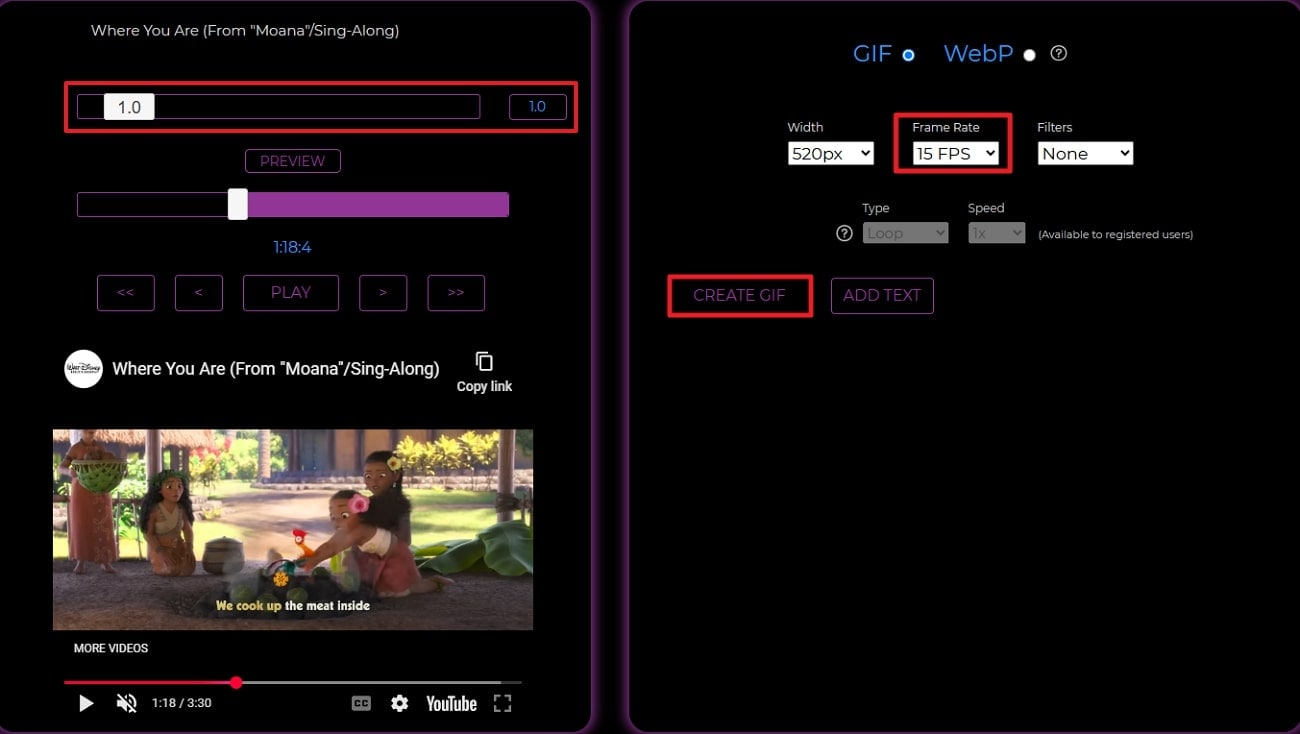Click the help icon beside WebP

pos(1059,54)
